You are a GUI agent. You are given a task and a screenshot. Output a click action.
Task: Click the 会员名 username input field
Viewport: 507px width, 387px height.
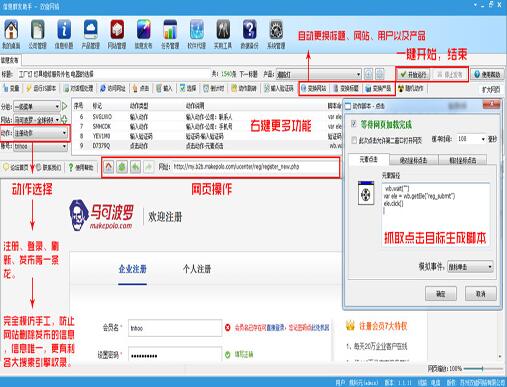coord(175,328)
